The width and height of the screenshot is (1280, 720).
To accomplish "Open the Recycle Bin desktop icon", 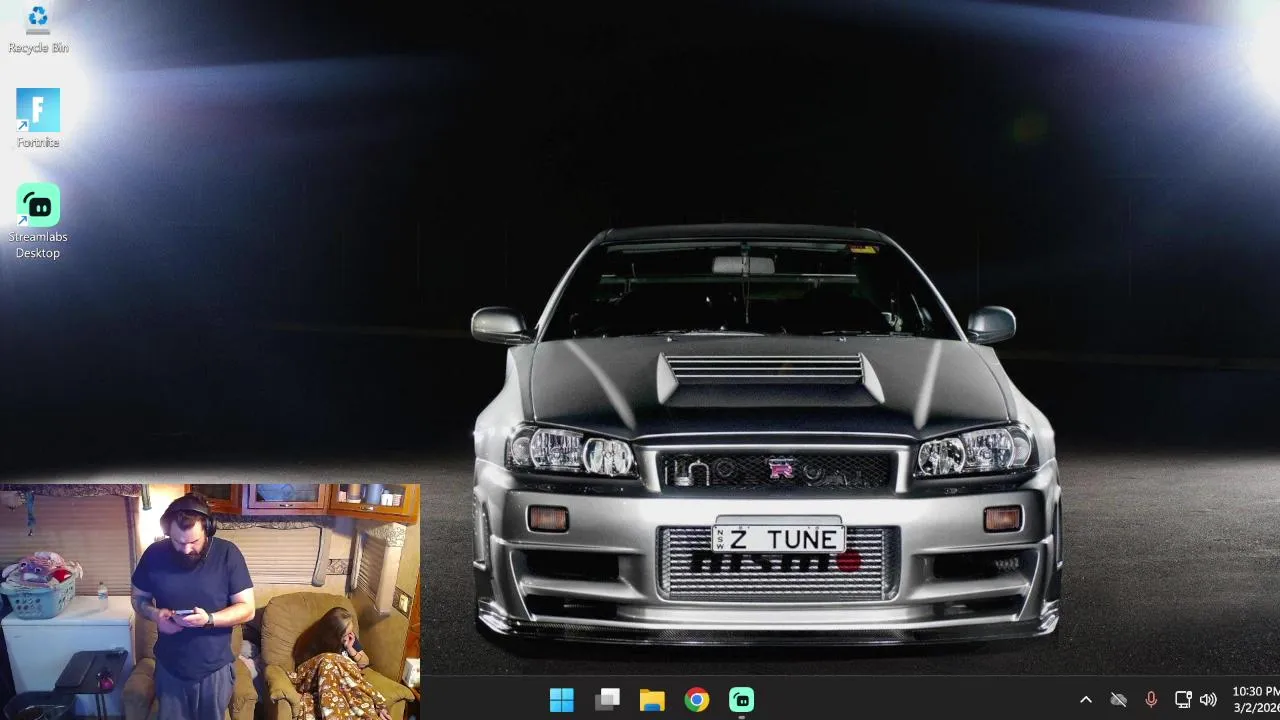I will 38,28.
